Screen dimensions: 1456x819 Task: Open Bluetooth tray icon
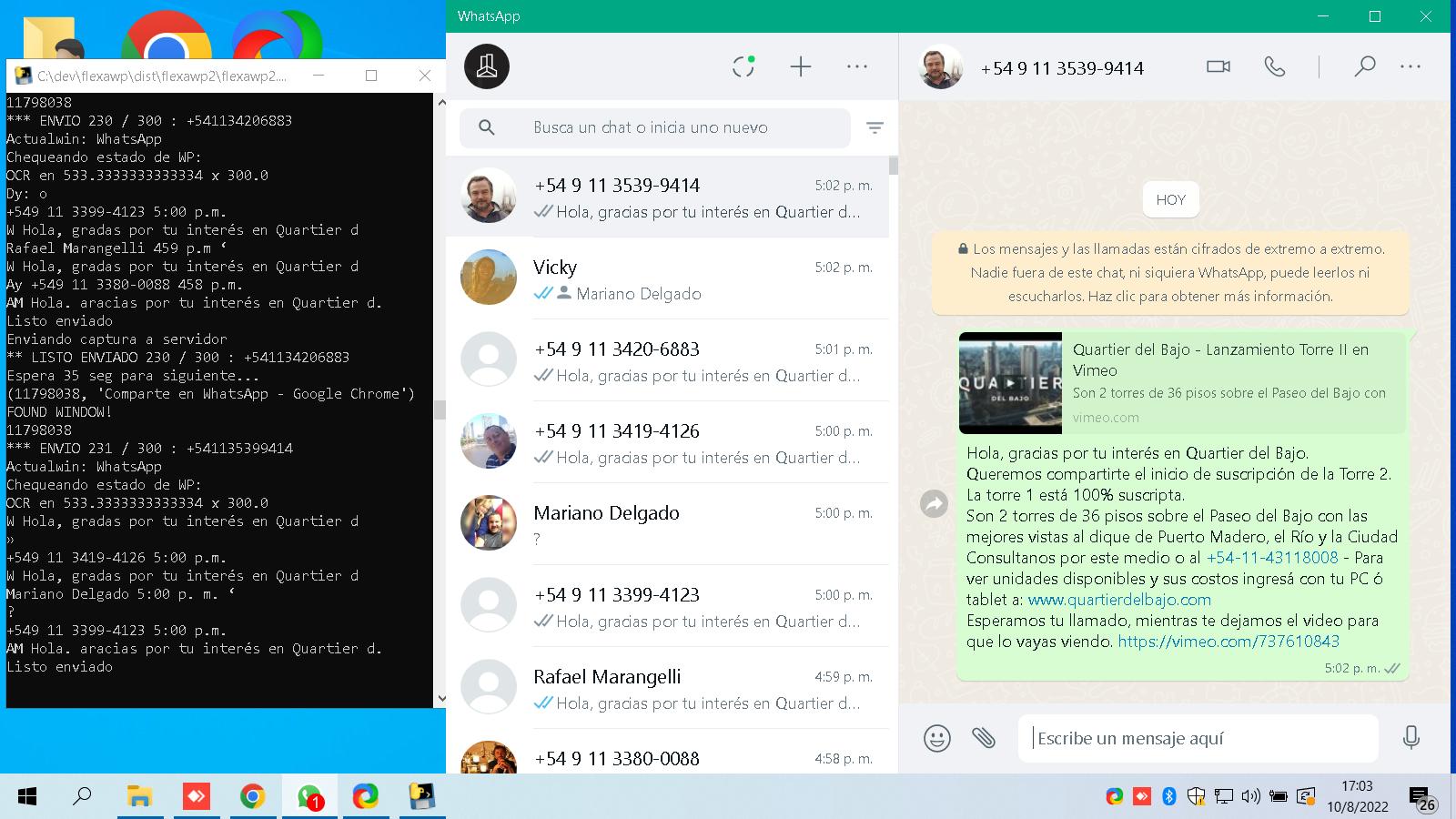1169,797
